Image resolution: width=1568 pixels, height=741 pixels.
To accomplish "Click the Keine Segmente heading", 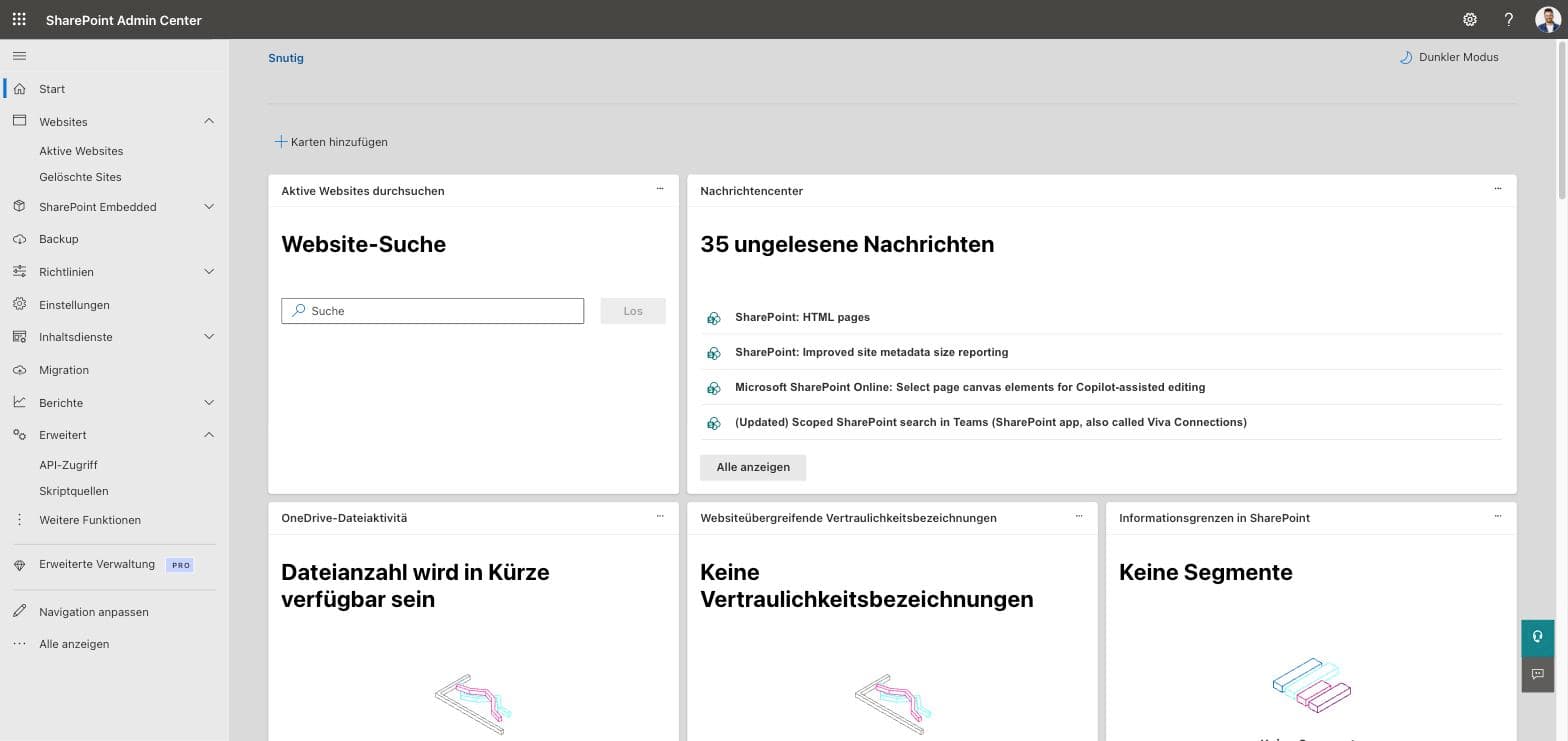I will tap(1205, 572).
